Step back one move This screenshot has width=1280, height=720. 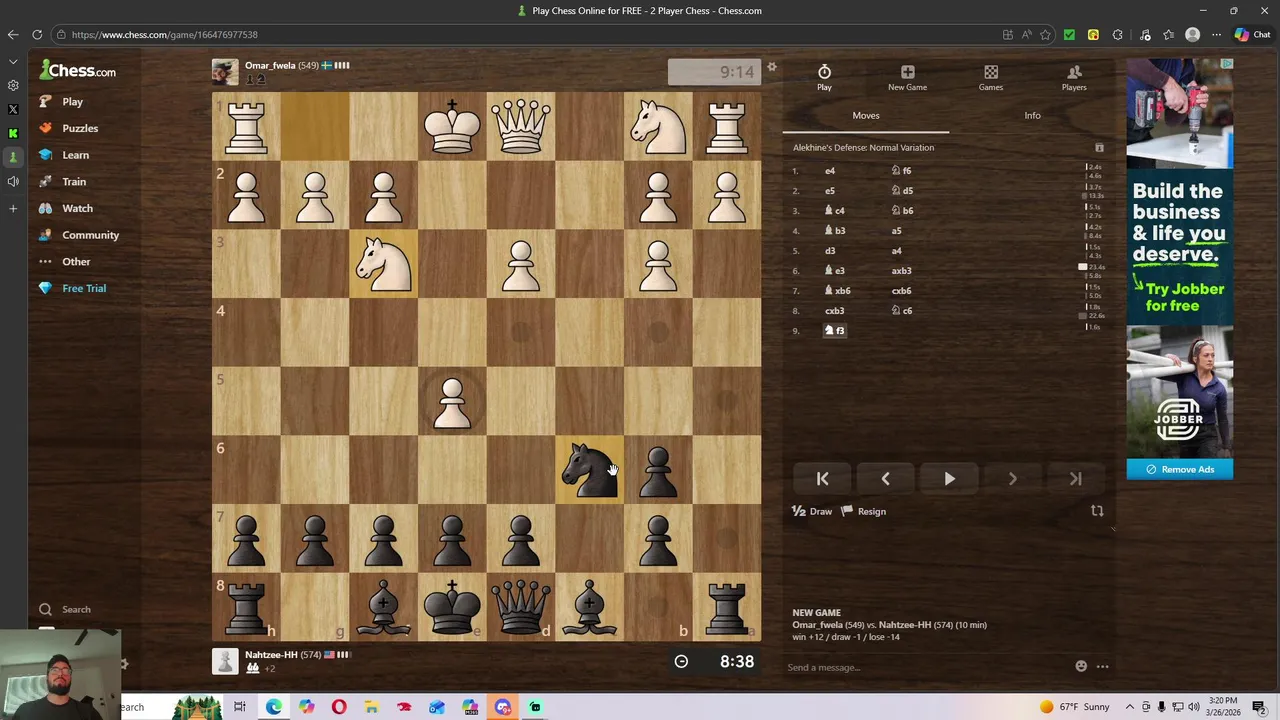(x=885, y=479)
